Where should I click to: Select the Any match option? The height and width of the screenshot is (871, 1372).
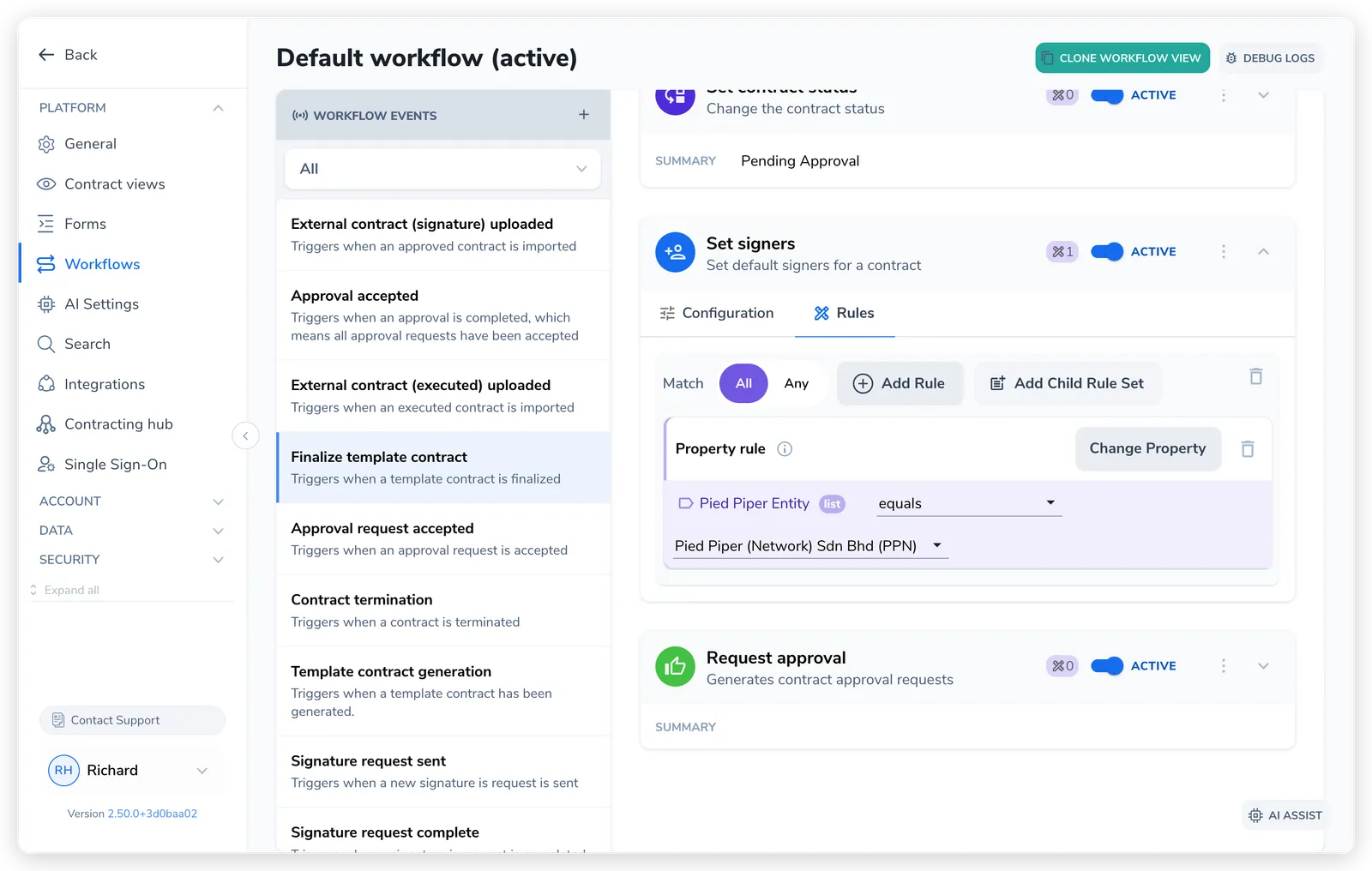click(x=797, y=384)
